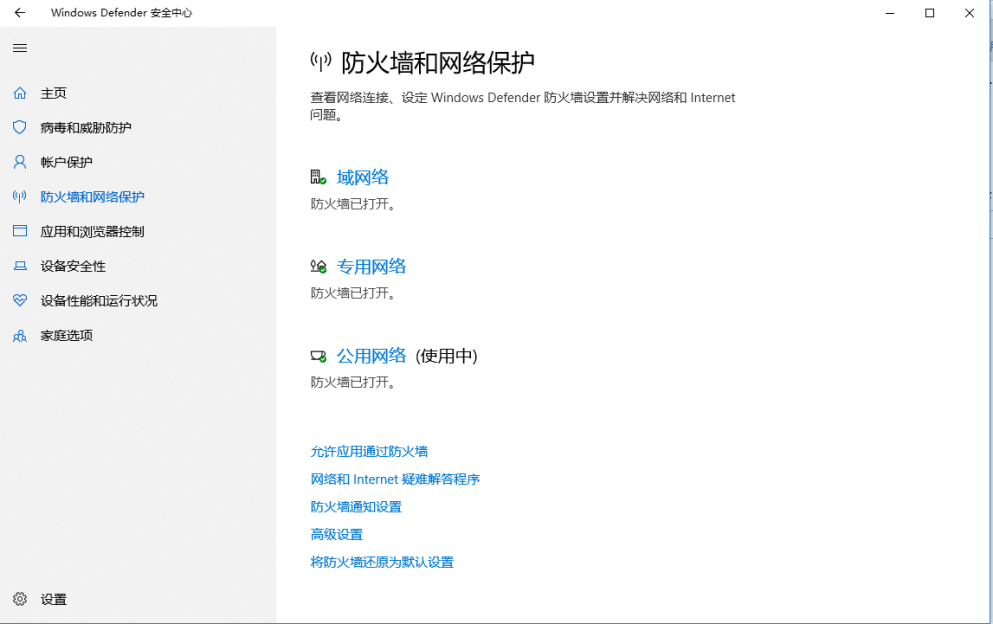Click the 防火墙和网络保护 page heading
The image size is (993, 624).
tap(438, 62)
